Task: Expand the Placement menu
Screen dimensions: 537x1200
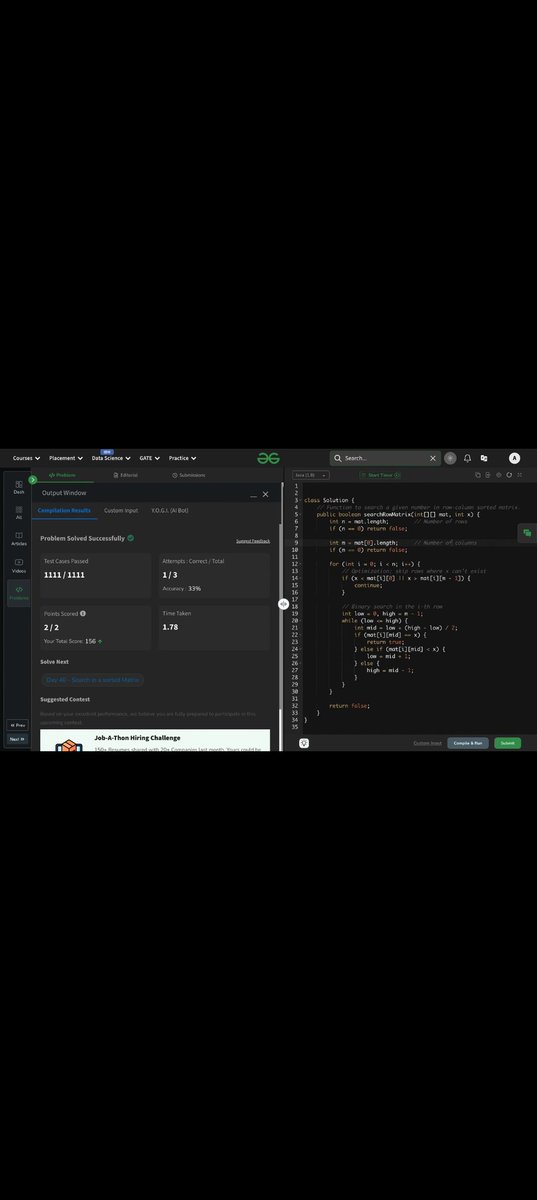Action: point(66,458)
